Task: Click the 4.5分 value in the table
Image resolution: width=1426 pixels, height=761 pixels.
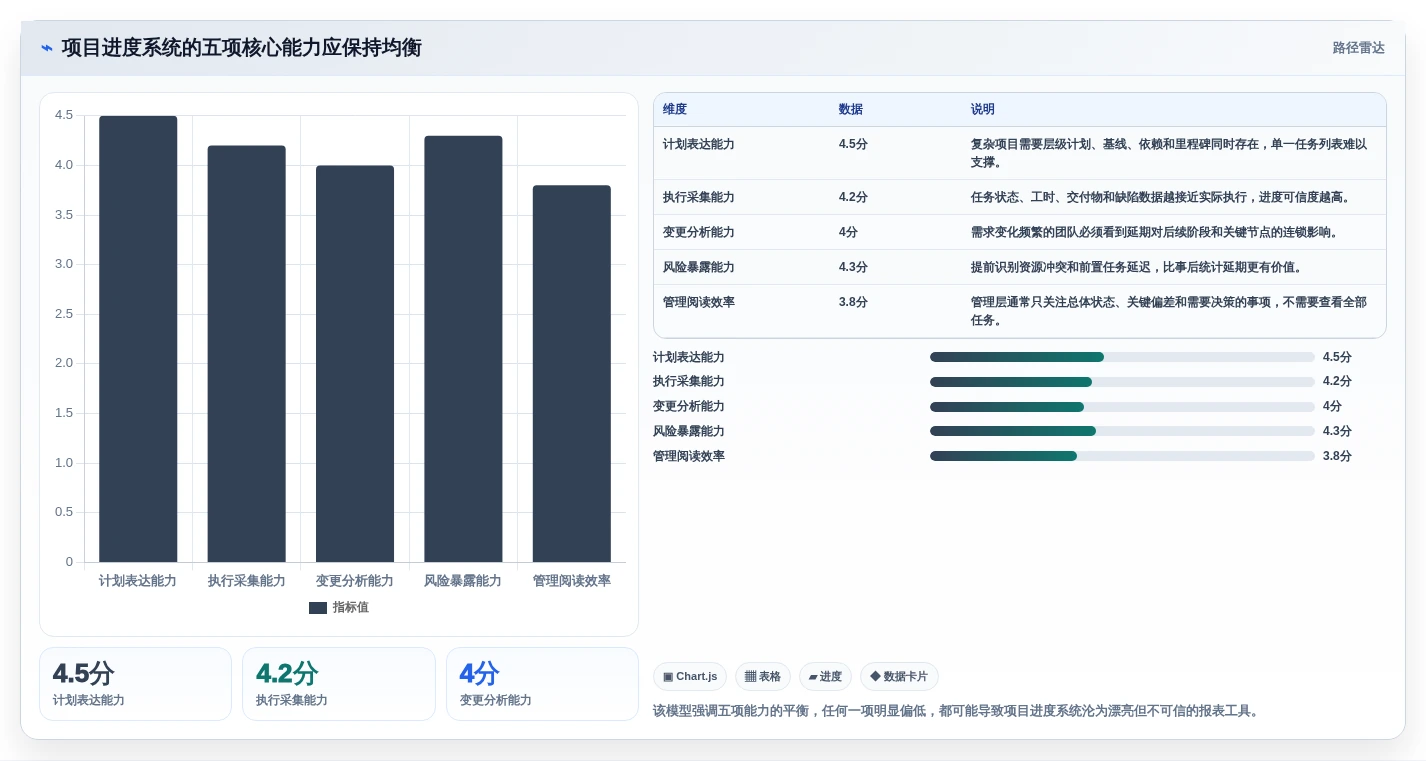Action: [x=853, y=144]
